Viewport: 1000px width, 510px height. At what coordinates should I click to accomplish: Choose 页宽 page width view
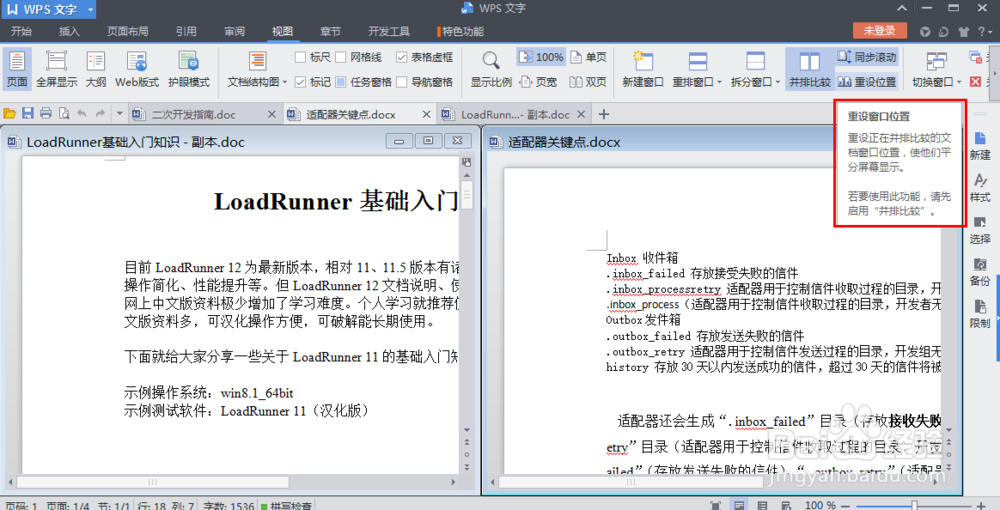[x=538, y=82]
